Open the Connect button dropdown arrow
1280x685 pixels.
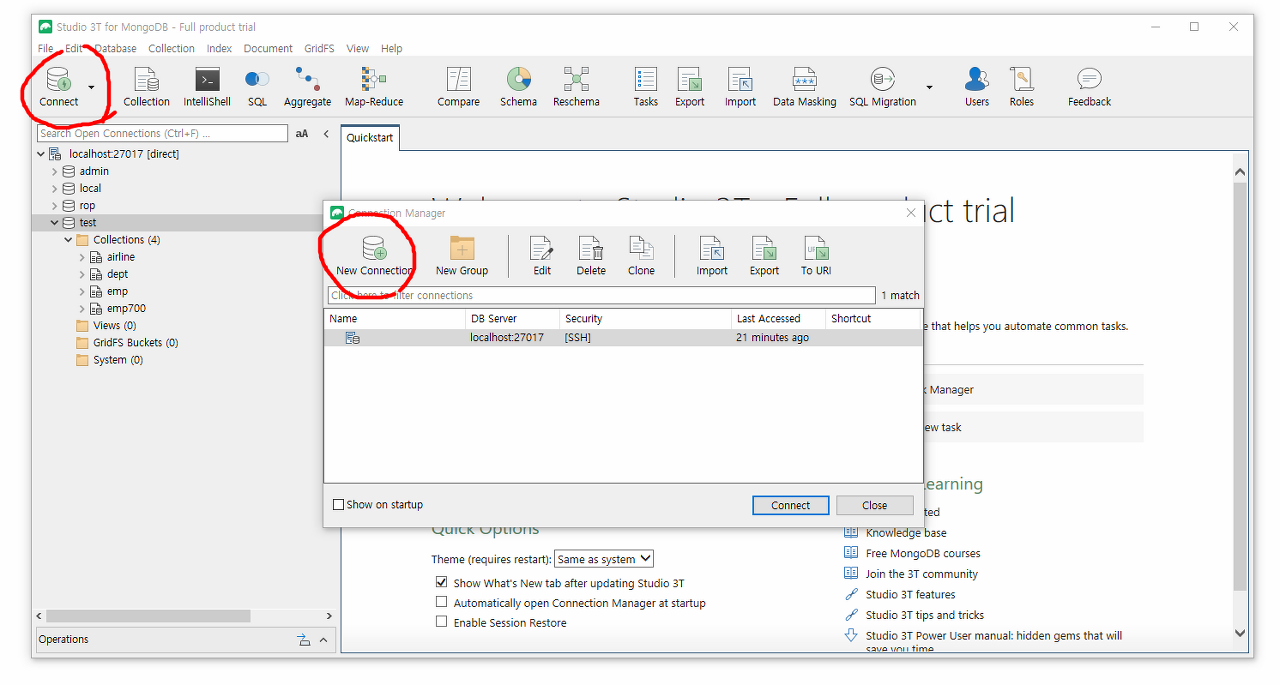(x=91, y=87)
